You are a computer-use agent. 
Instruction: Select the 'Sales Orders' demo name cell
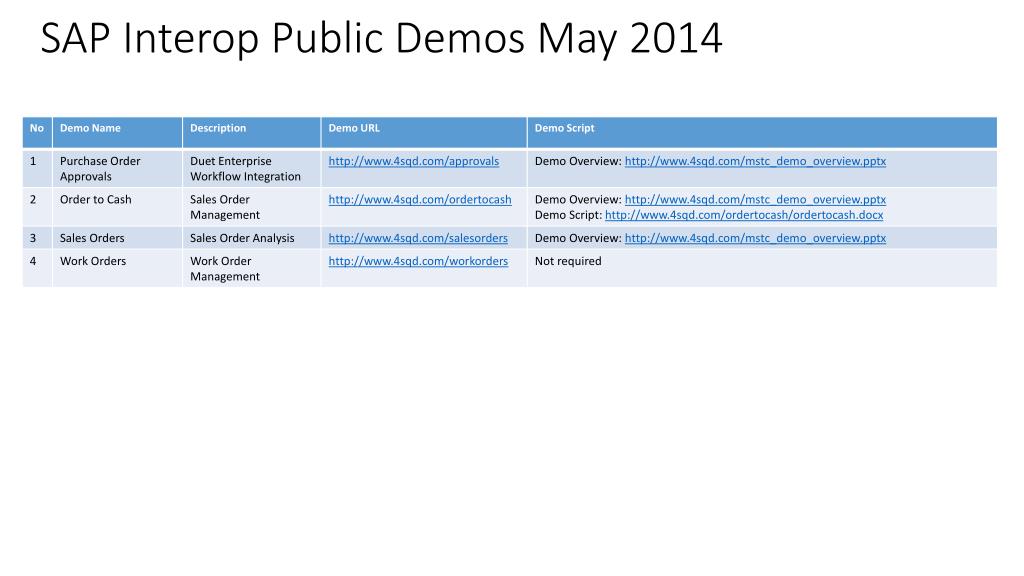click(118, 238)
